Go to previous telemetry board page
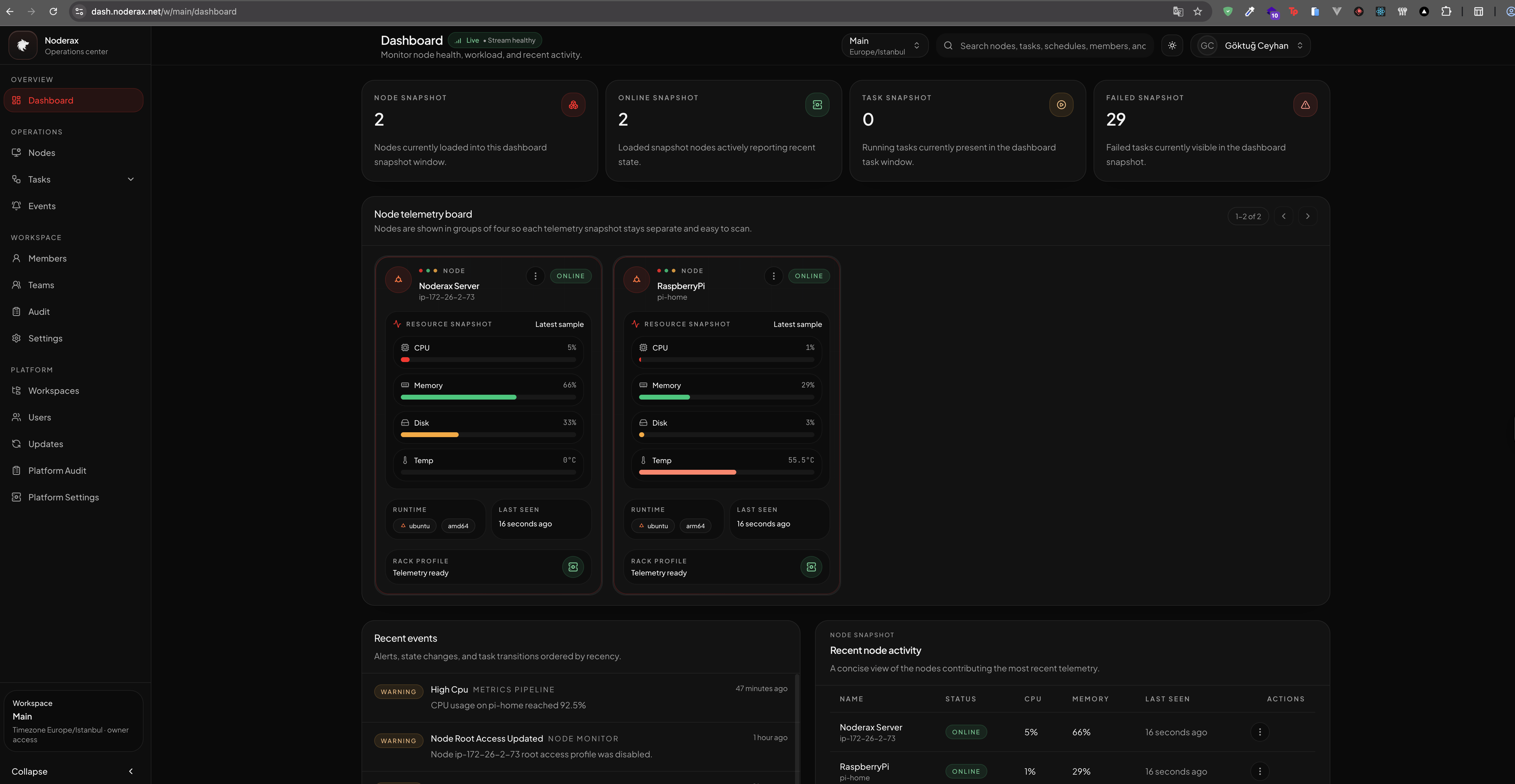 [1284, 216]
